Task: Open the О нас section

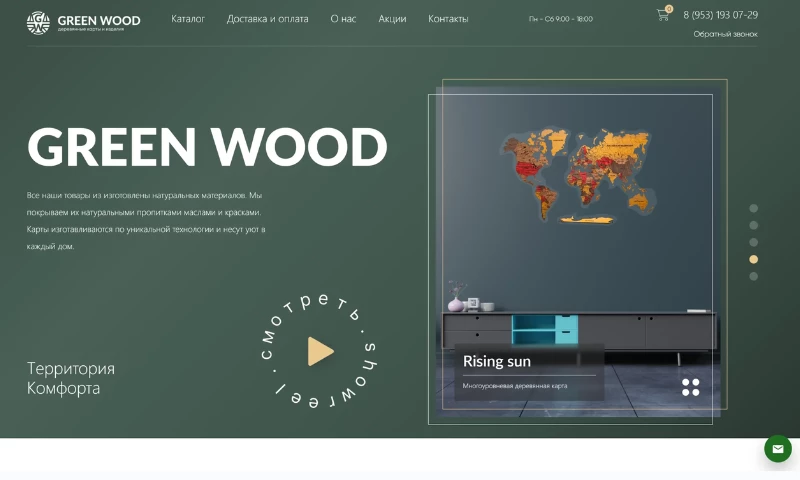Action: click(343, 19)
